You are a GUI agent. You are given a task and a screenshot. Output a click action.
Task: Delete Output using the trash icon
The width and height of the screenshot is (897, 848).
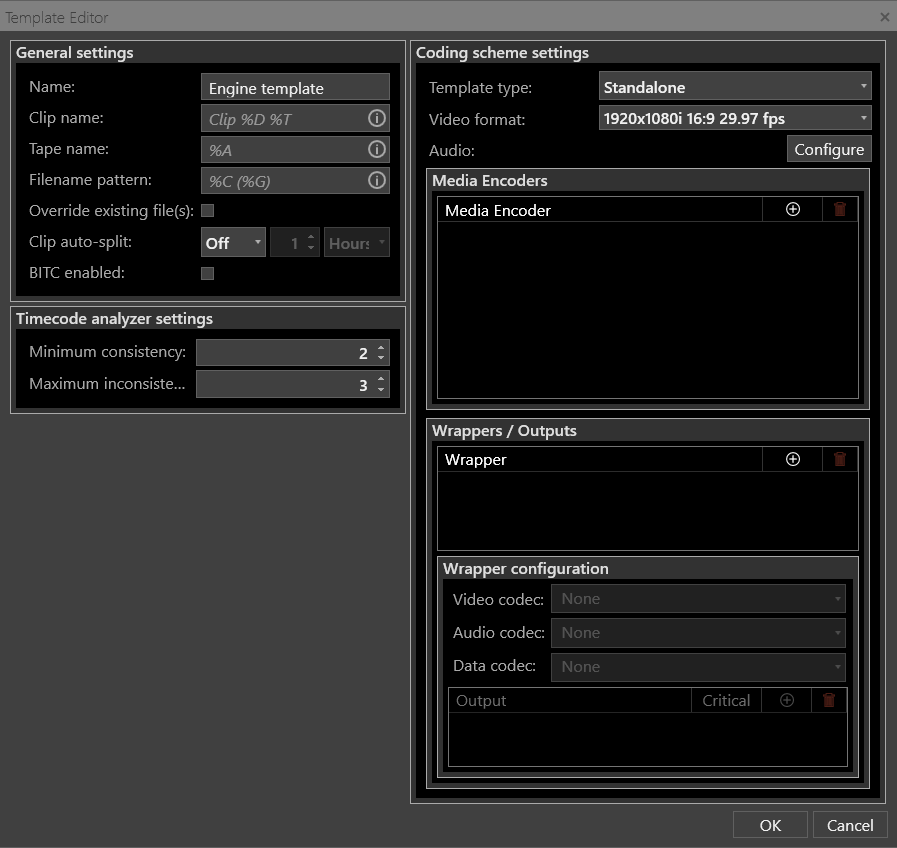[828, 700]
